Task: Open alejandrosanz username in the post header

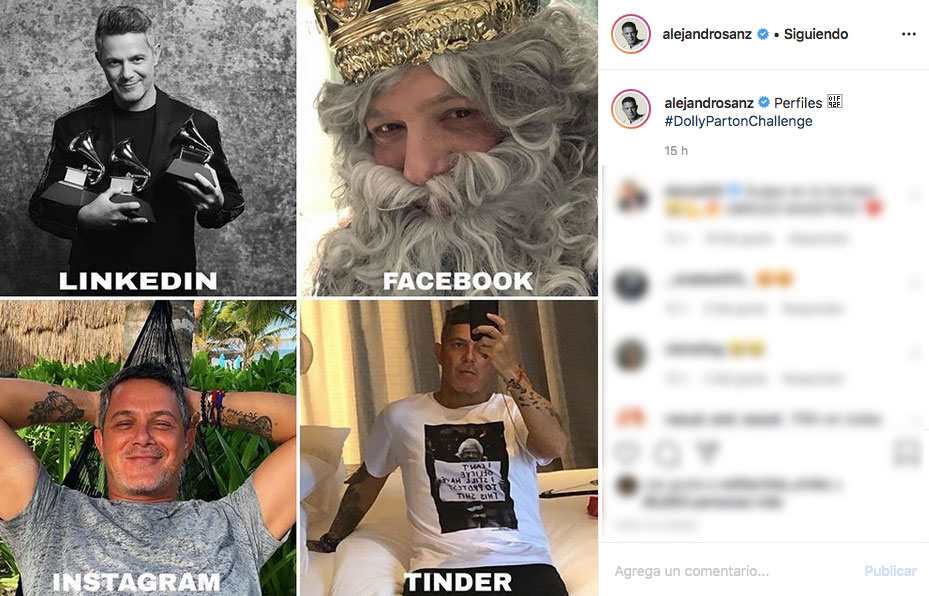Action: point(707,34)
